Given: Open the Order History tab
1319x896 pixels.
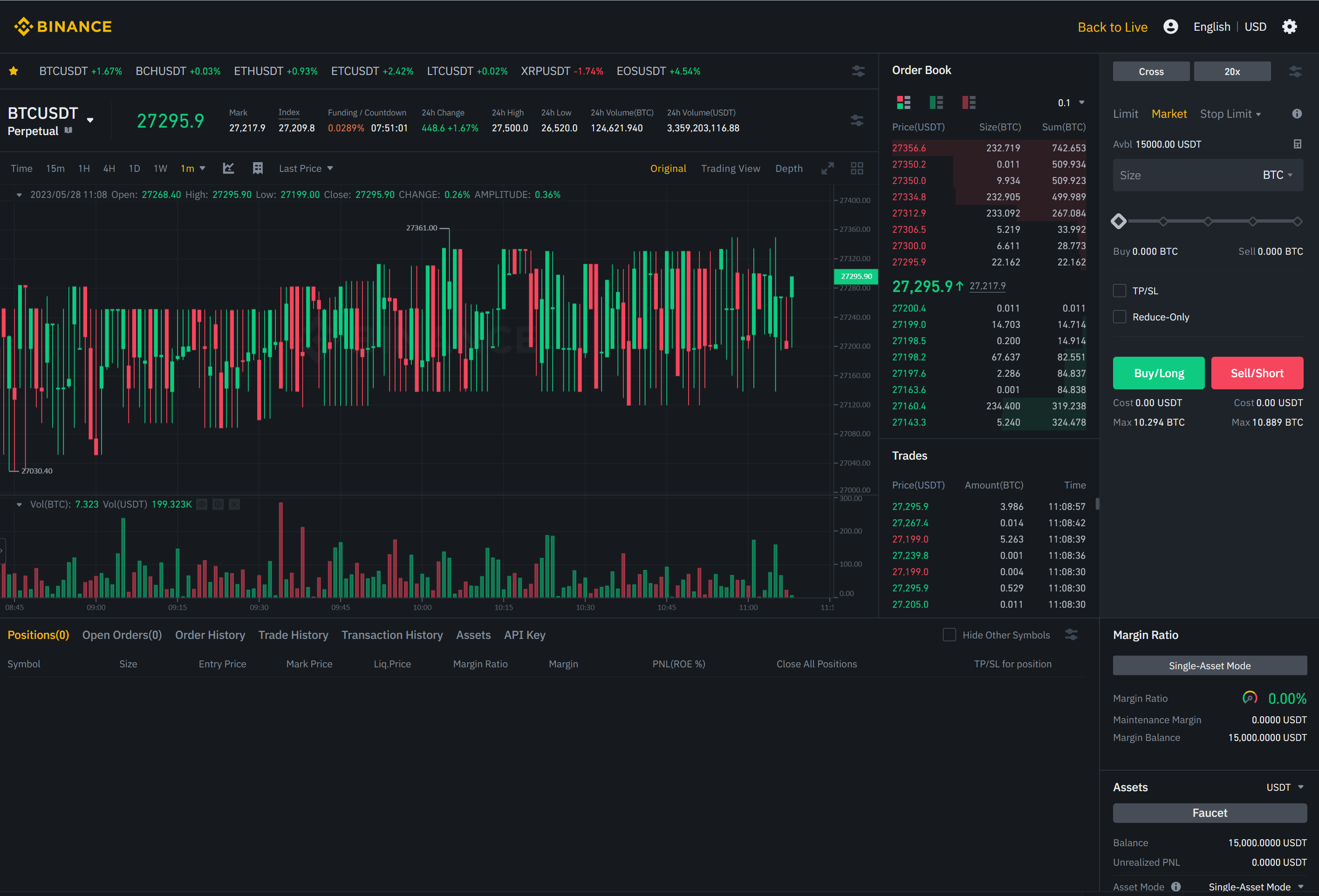Looking at the screenshot, I should (x=210, y=634).
